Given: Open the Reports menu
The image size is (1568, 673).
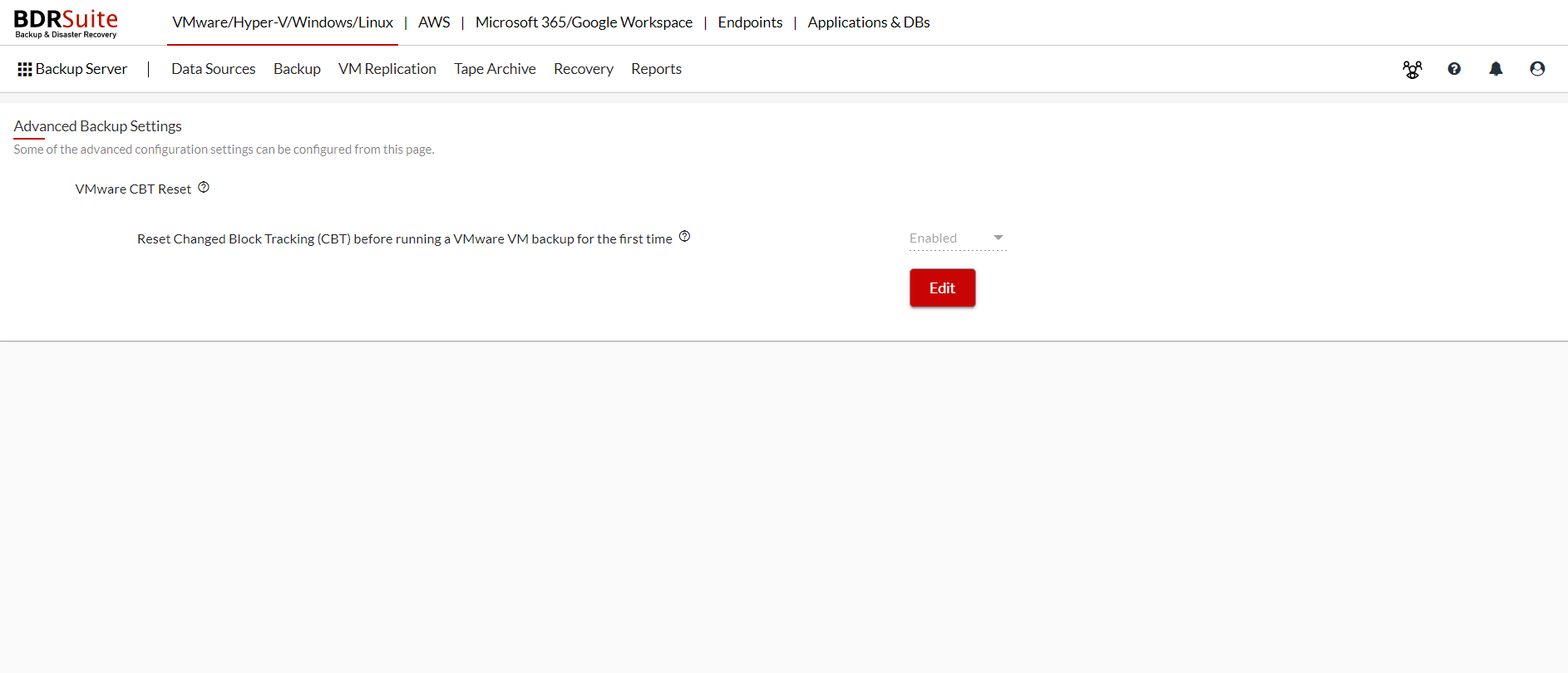Looking at the screenshot, I should click(656, 69).
